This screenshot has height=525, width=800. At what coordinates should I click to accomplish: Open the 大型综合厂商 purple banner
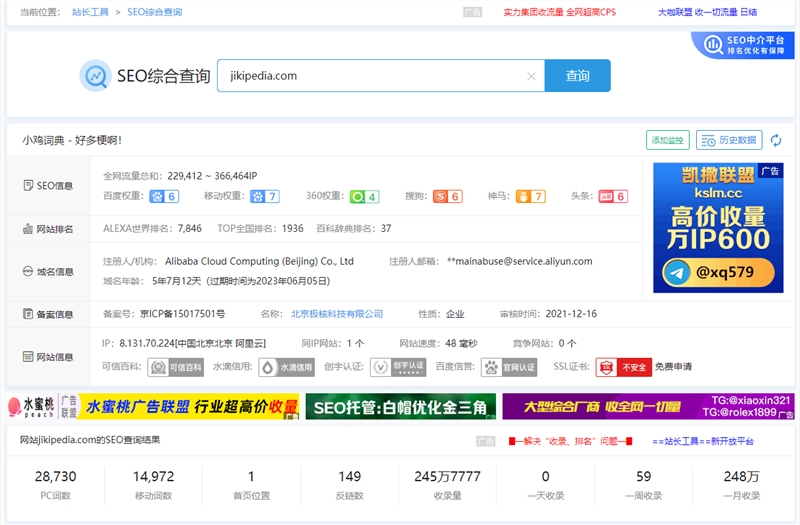(x=648, y=407)
